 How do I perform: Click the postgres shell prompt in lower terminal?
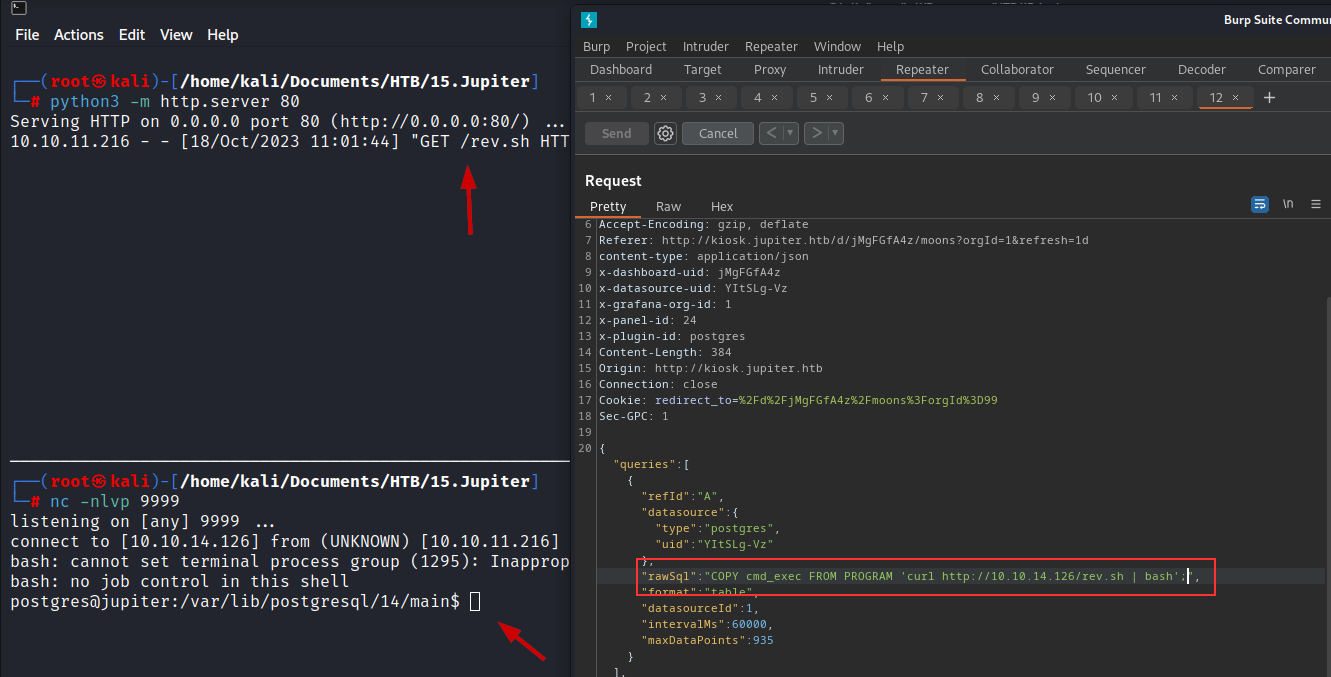pos(235,601)
